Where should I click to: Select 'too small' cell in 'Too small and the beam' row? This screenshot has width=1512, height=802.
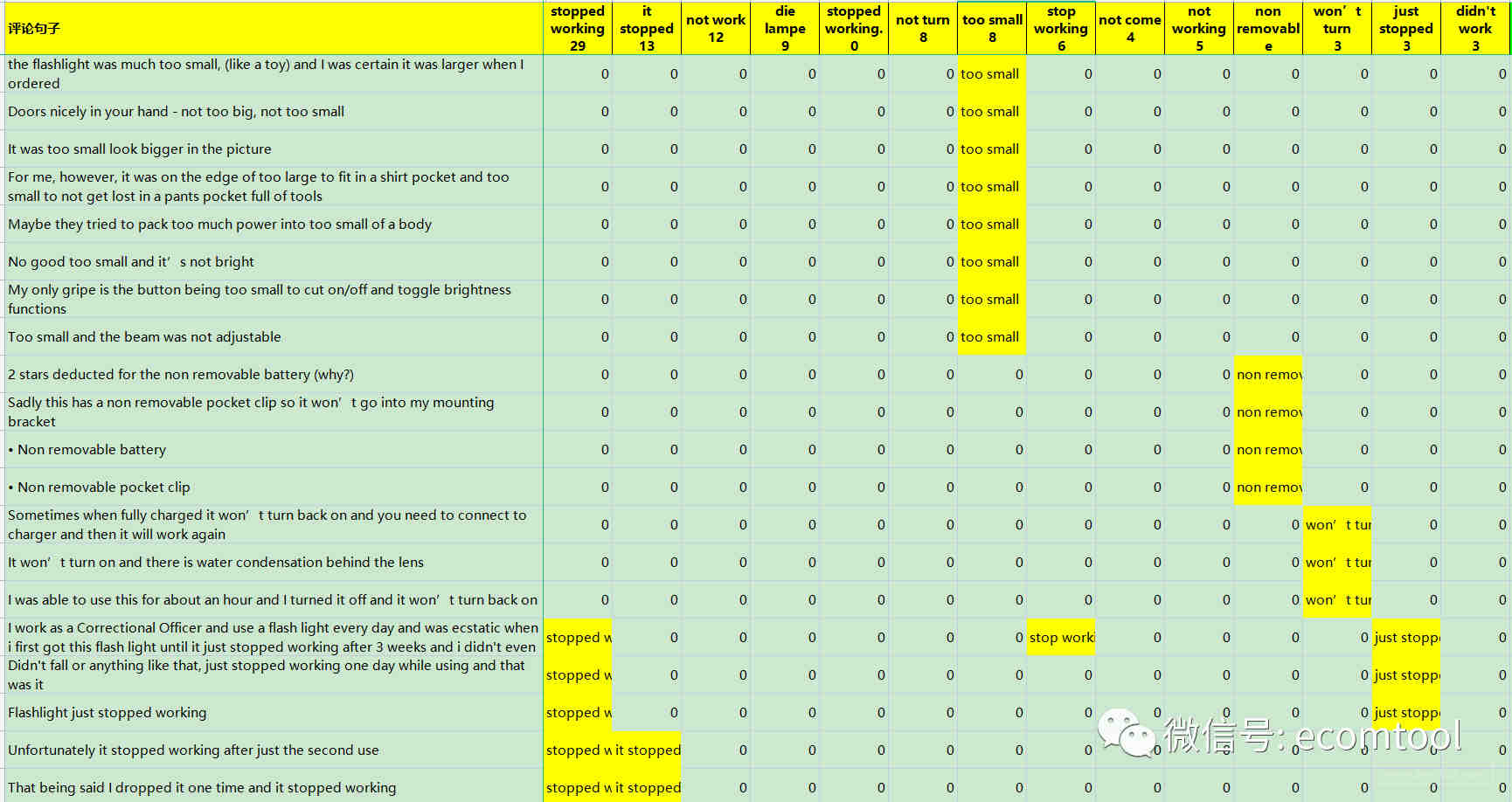pos(992,336)
